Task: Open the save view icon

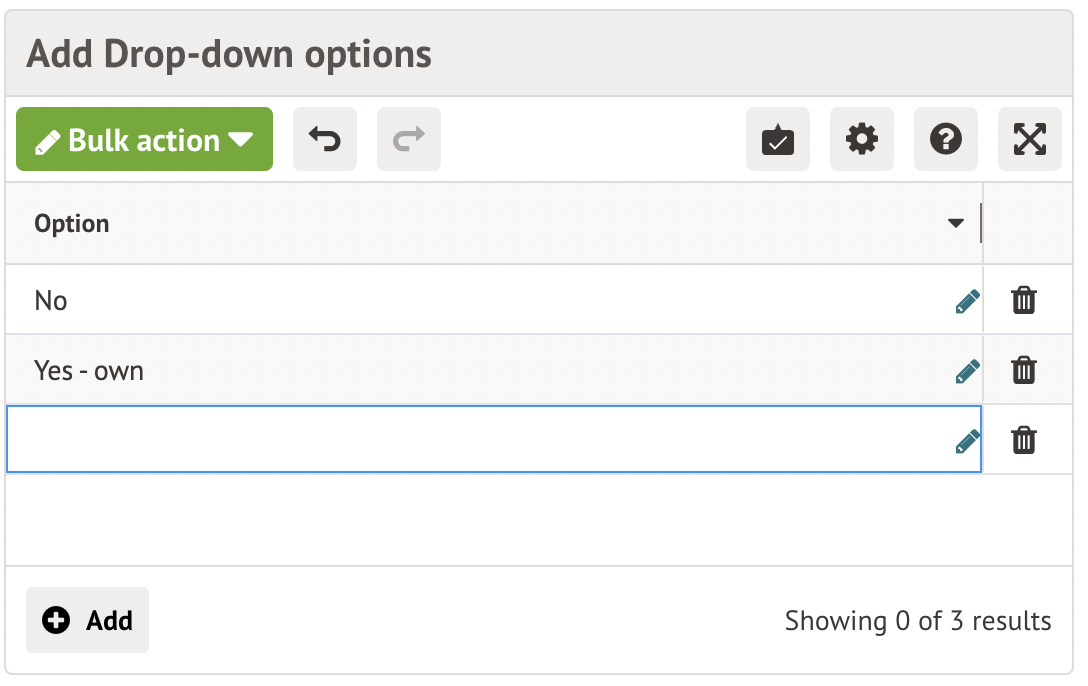Action: pos(778,140)
